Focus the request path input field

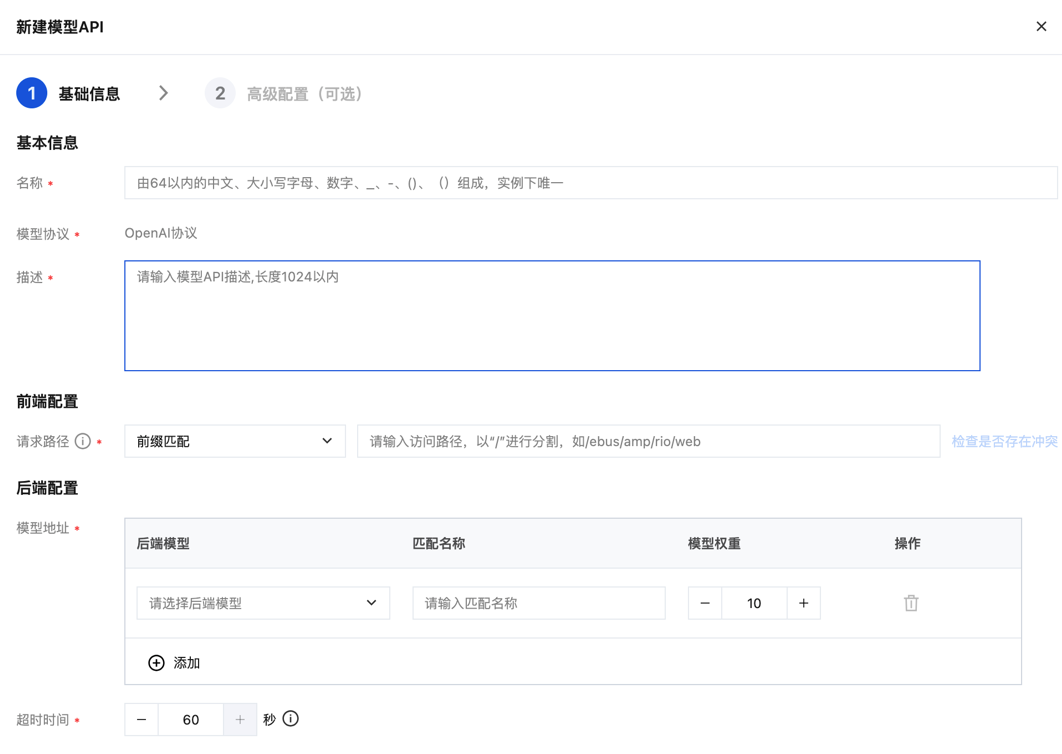(x=649, y=441)
